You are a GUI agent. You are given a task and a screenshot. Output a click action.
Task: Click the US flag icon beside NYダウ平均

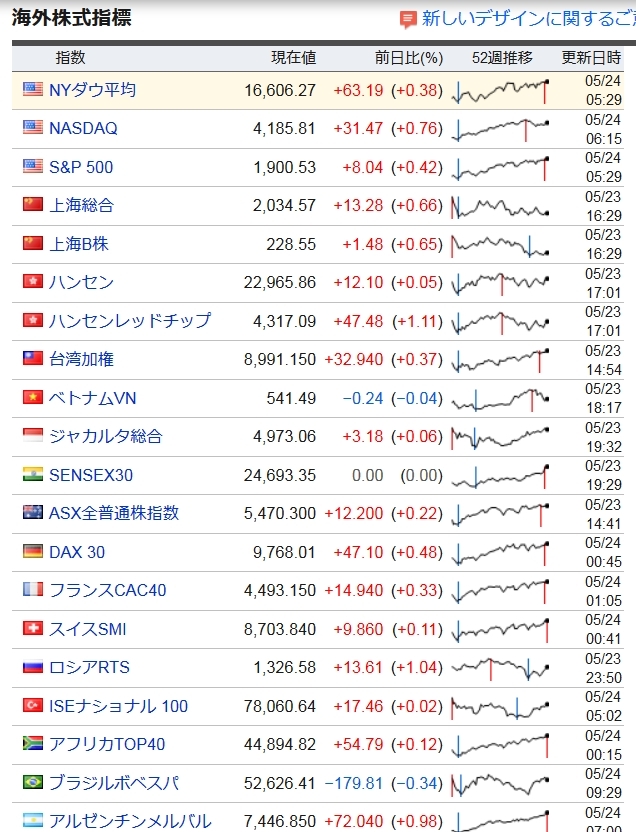pyautogui.click(x=33, y=90)
